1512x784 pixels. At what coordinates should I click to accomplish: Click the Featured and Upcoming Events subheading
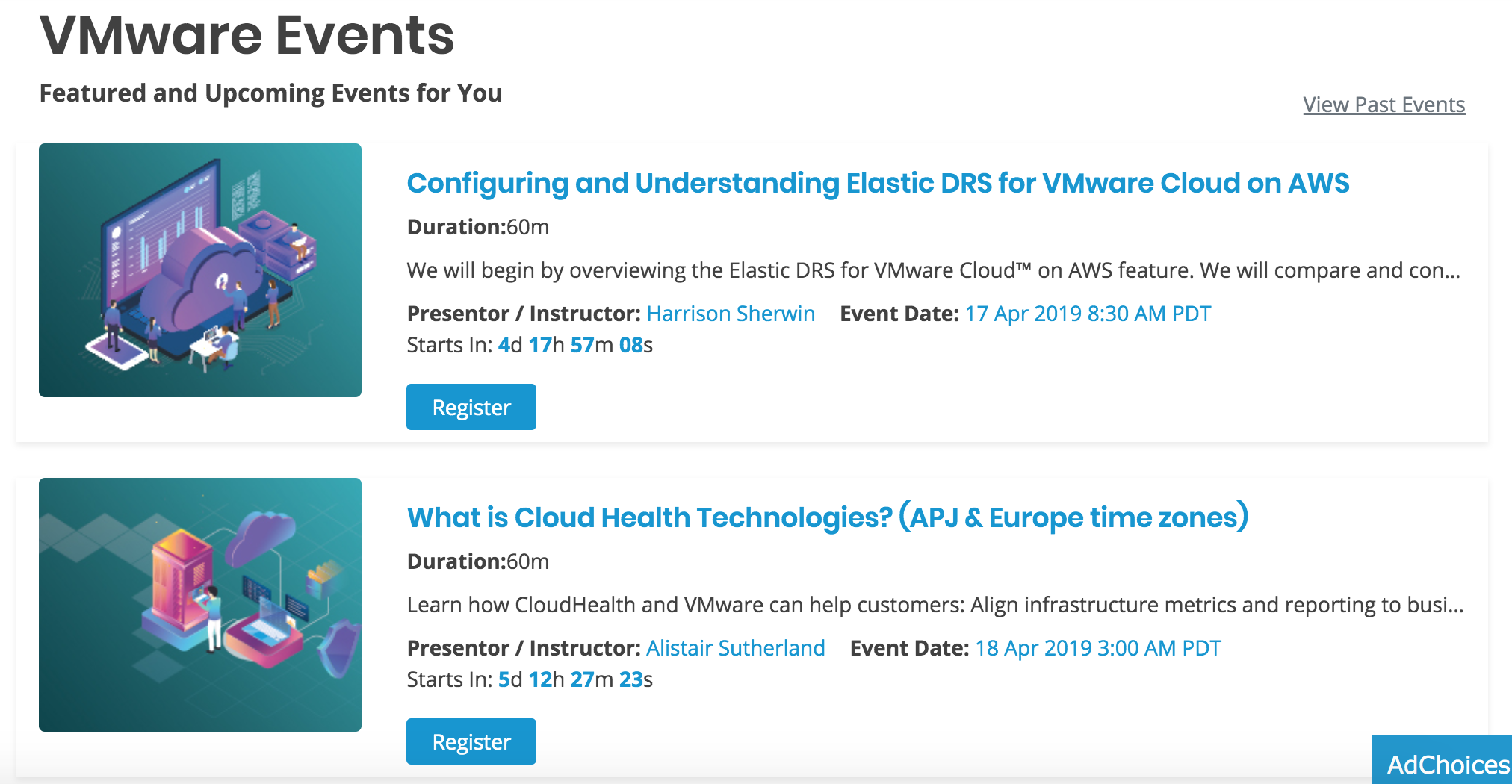tap(270, 93)
